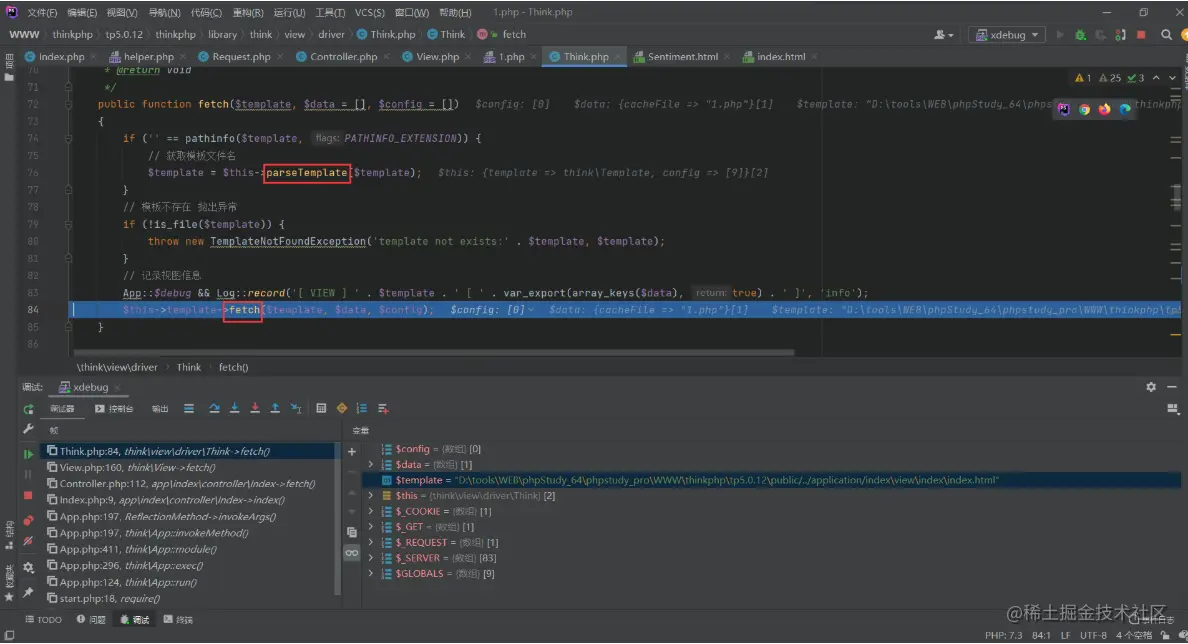Screen dimensions: 1188x644
Task: Click the Show Execution Point icon
Action: click(x=189, y=408)
